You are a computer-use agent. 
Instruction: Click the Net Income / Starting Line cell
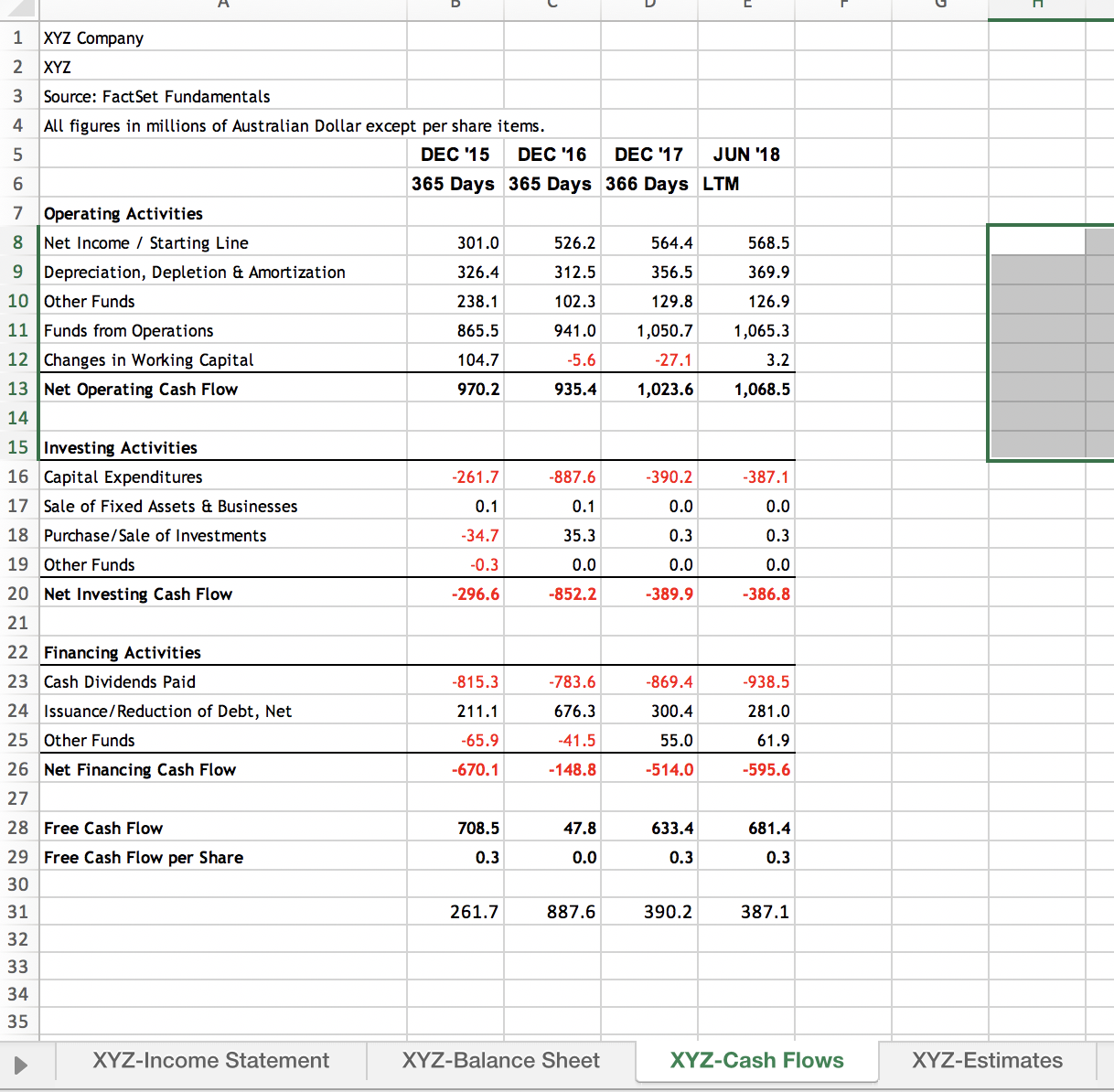pos(145,242)
